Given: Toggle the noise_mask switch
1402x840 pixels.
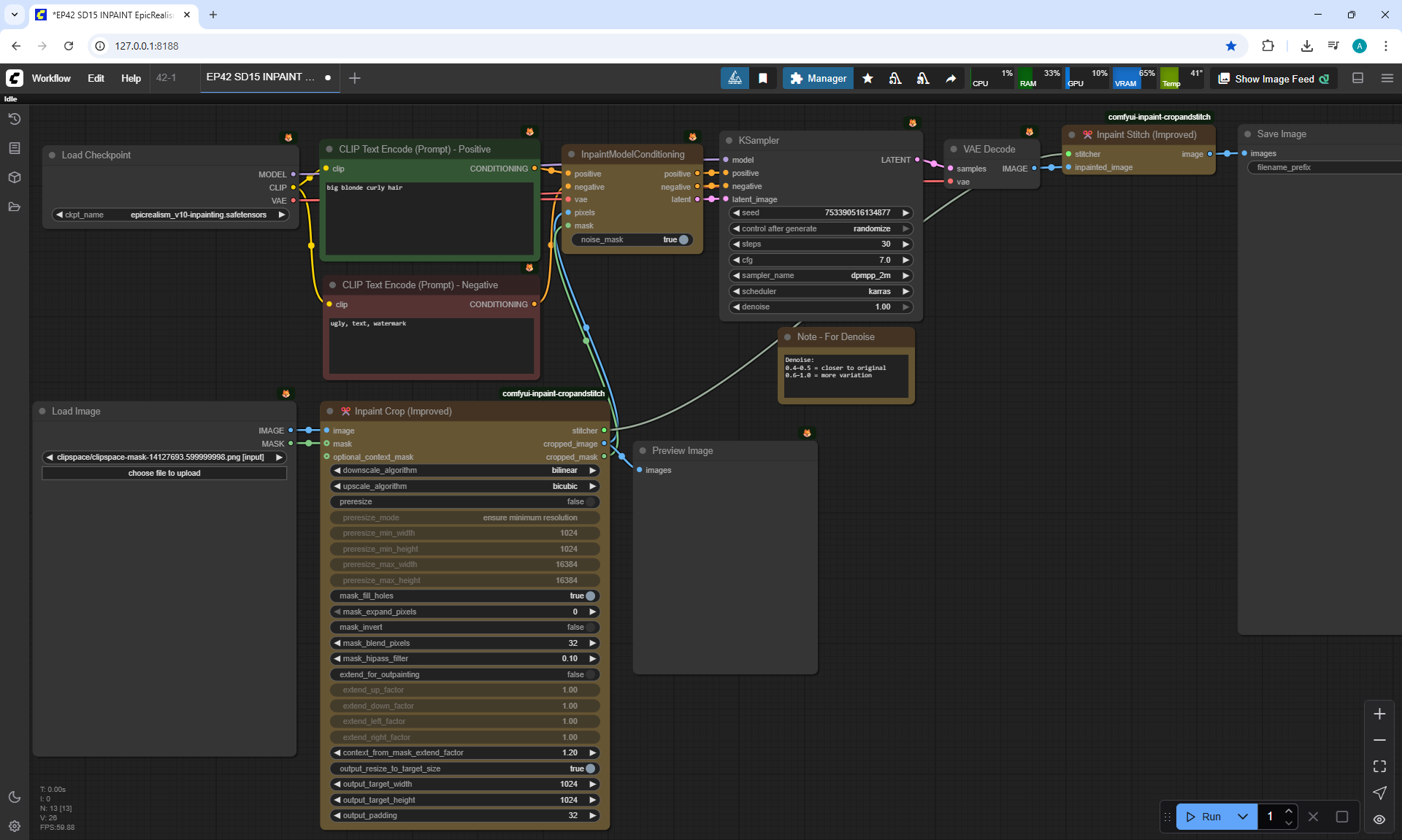Looking at the screenshot, I should pos(683,239).
